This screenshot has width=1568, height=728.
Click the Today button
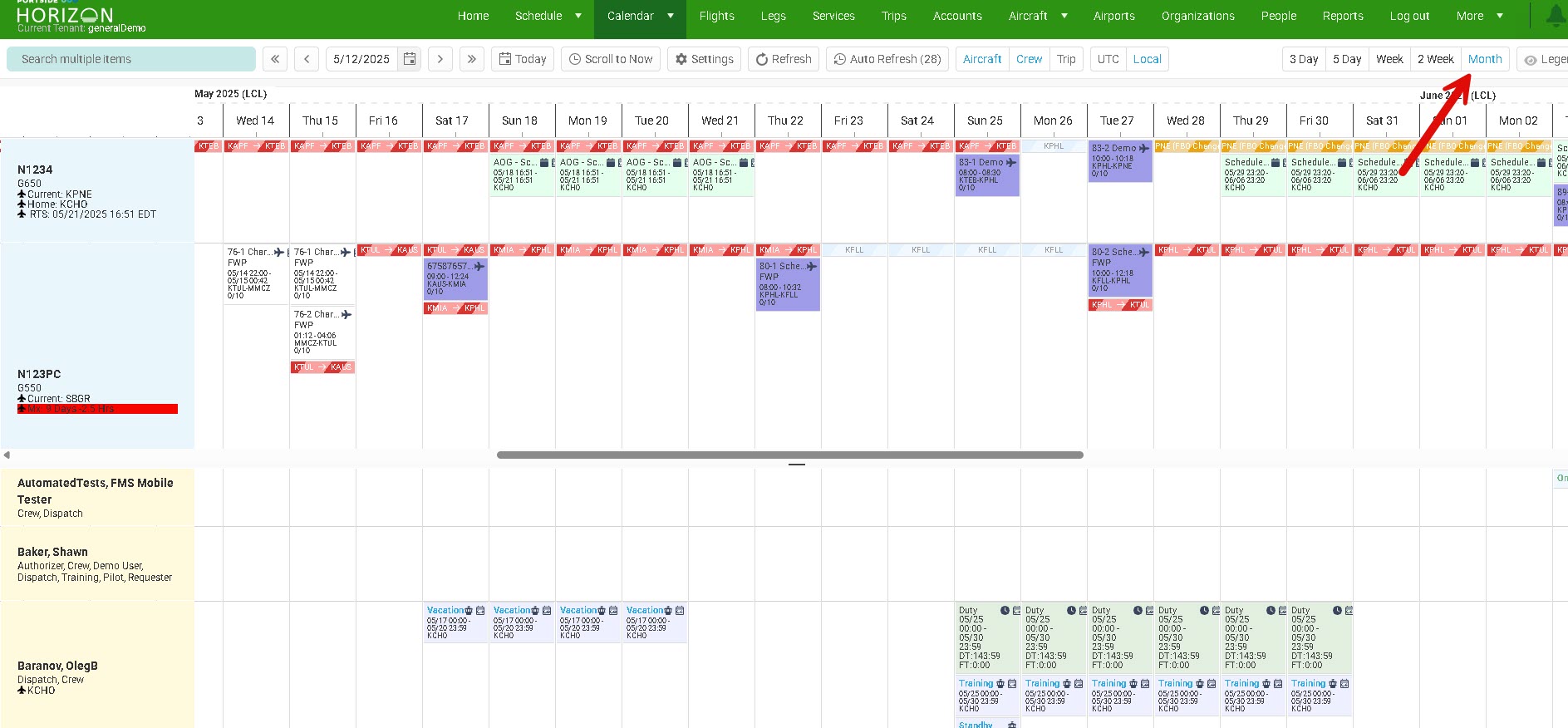click(523, 59)
